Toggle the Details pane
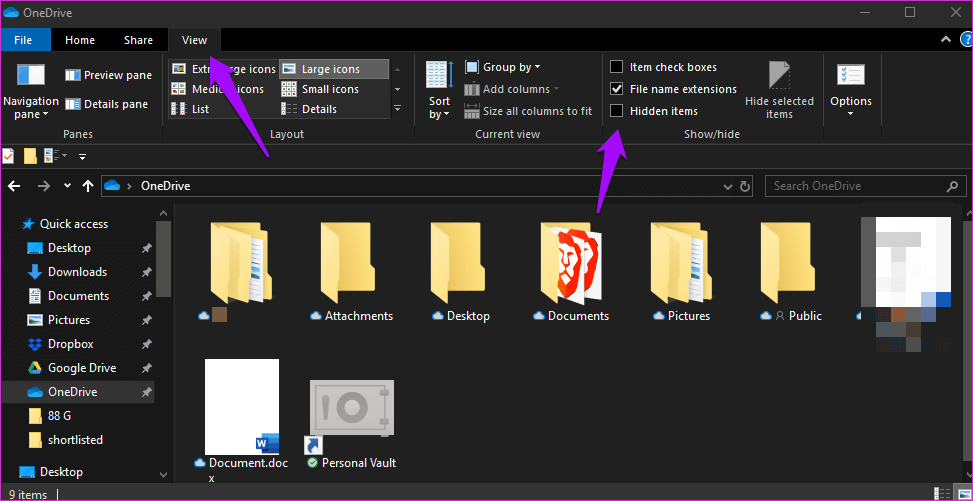Image resolution: width=973 pixels, height=501 pixels. coord(107,104)
